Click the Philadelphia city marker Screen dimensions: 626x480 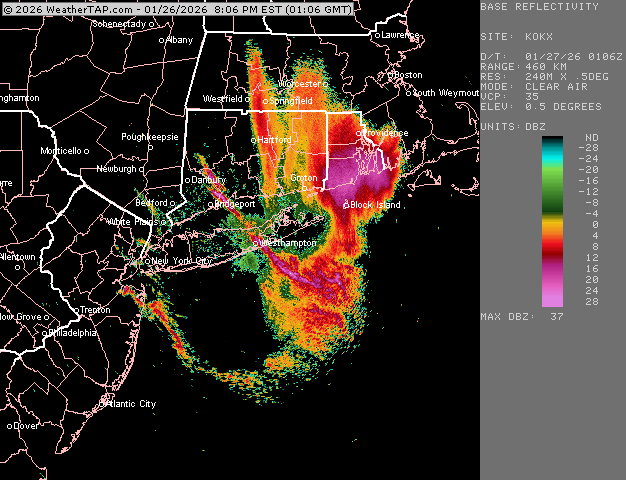click(50, 333)
